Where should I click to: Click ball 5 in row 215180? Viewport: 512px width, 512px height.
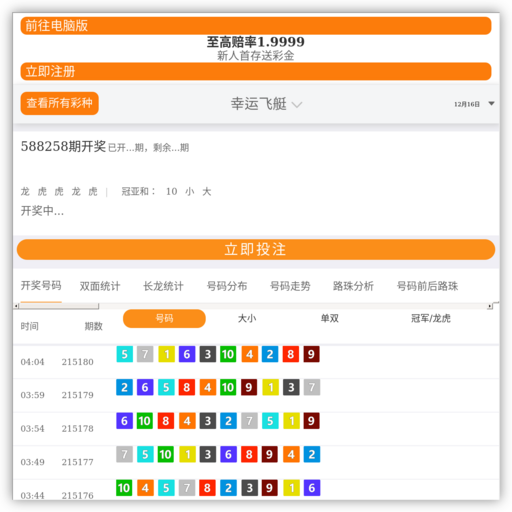coord(125,354)
